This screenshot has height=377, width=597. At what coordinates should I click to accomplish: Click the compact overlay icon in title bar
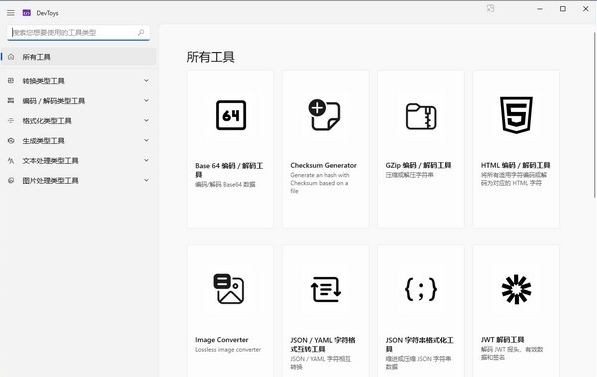[x=490, y=8]
